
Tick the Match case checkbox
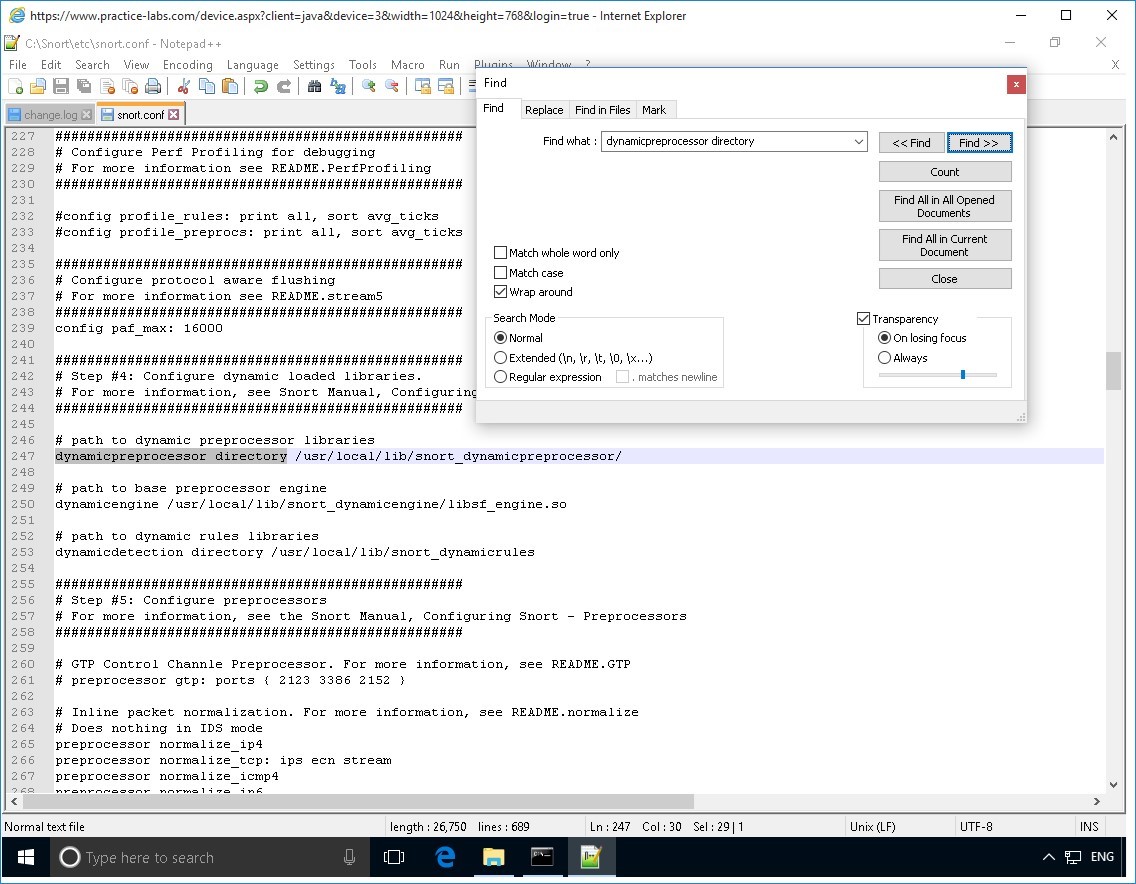pyautogui.click(x=501, y=273)
